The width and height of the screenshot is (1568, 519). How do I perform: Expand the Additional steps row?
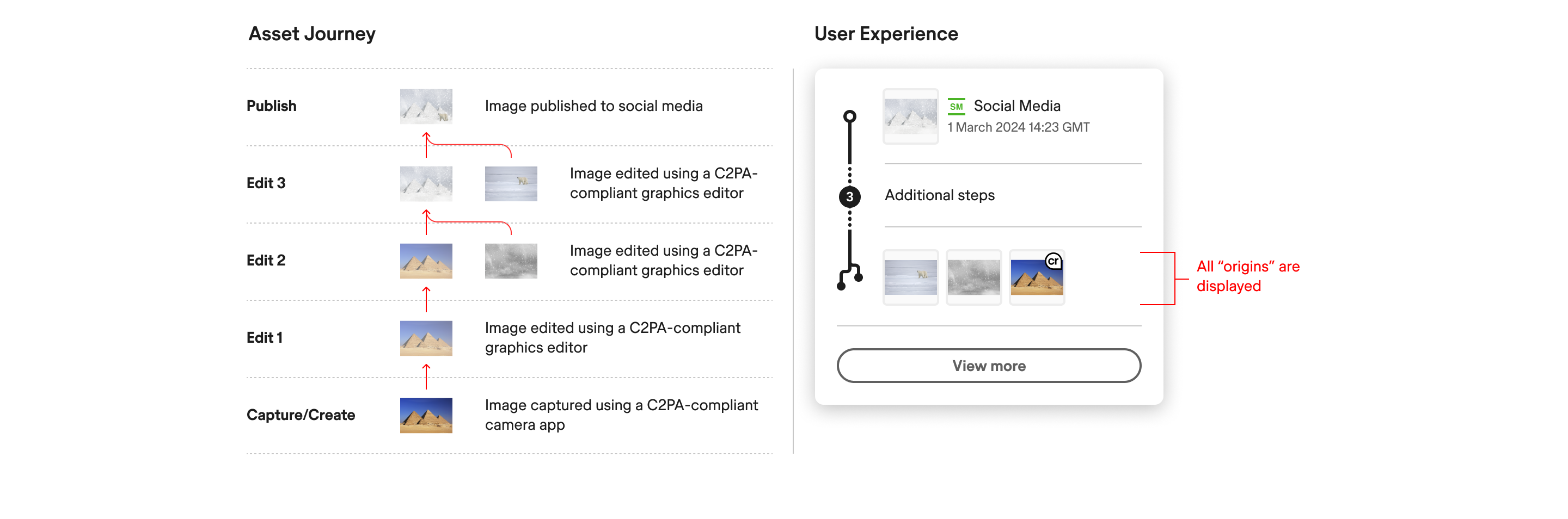(939, 195)
